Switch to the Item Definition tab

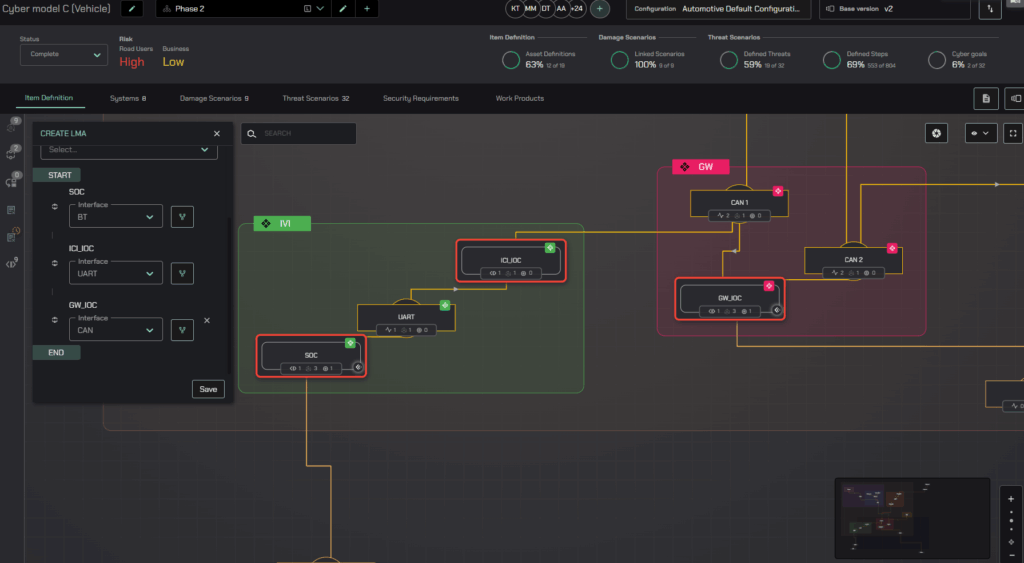point(49,98)
